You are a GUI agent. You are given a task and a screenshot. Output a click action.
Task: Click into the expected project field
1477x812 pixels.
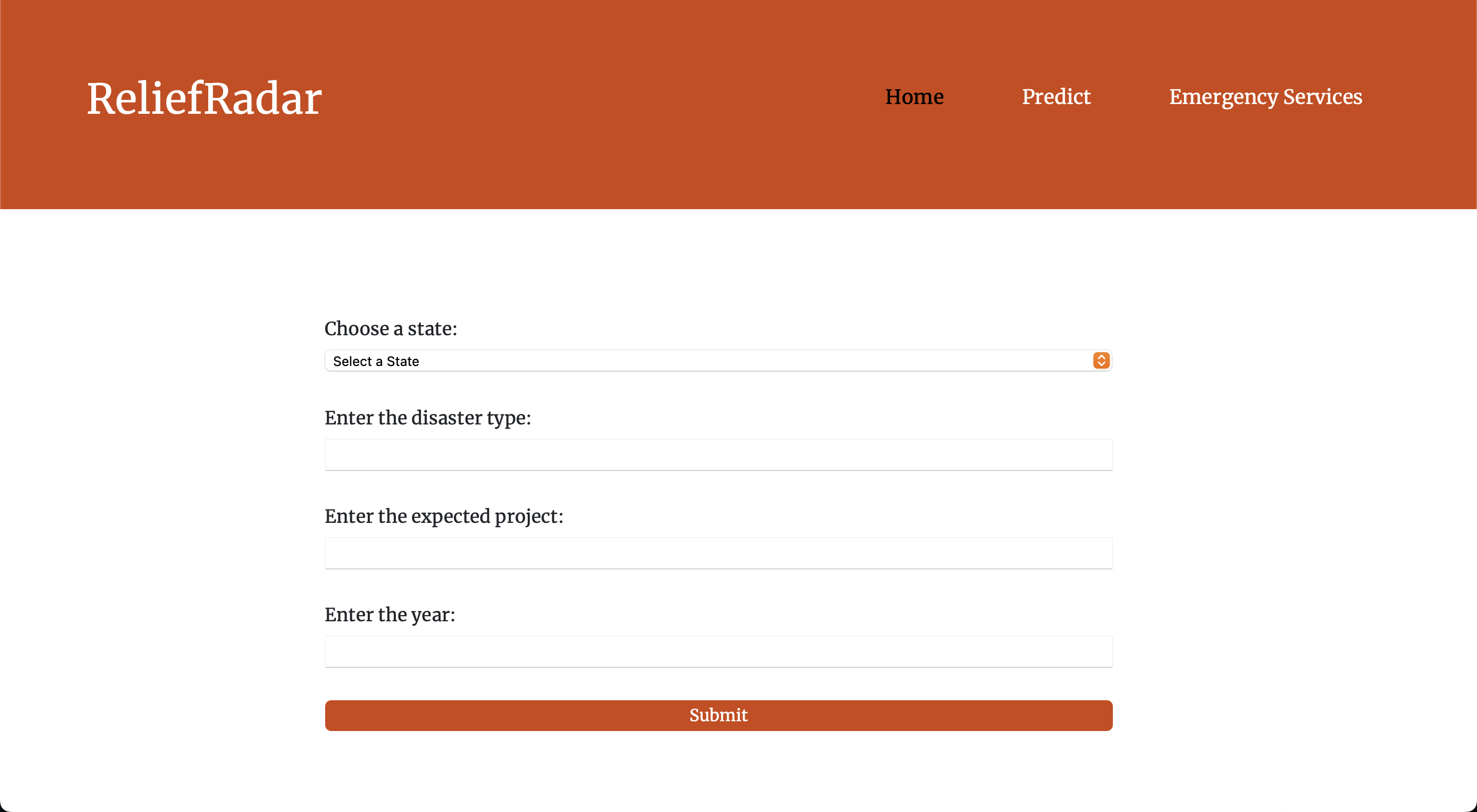pyautogui.click(x=718, y=553)
